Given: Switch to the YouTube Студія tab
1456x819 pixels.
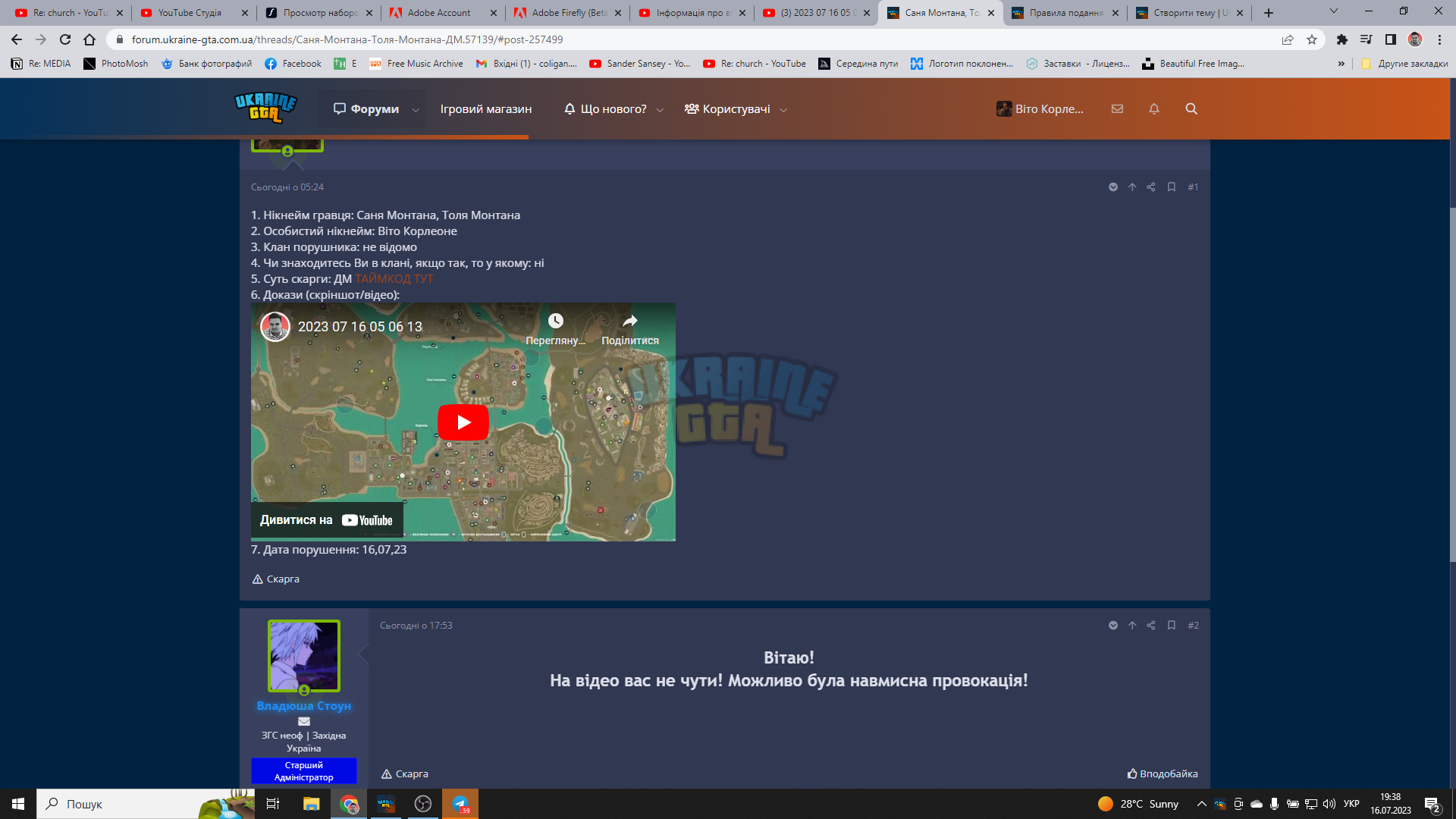Looking at the screenshot, I should pyautogui.click(x=194, y=13).
